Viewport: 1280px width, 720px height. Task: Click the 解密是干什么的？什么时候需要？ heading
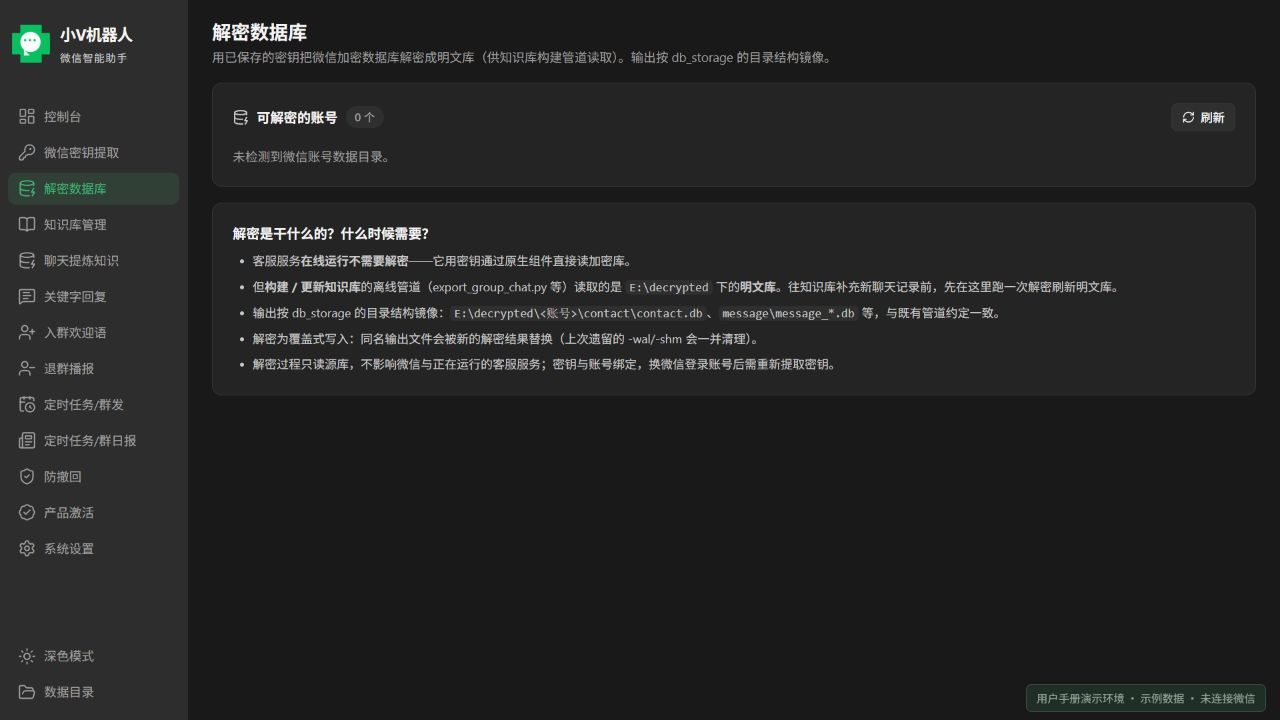tap(331, 234)
